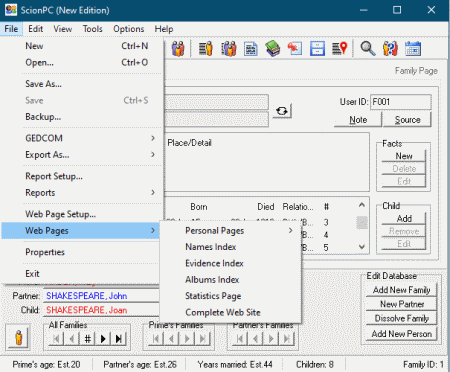Click the Source button
The image size is (450, 372).
407,120
